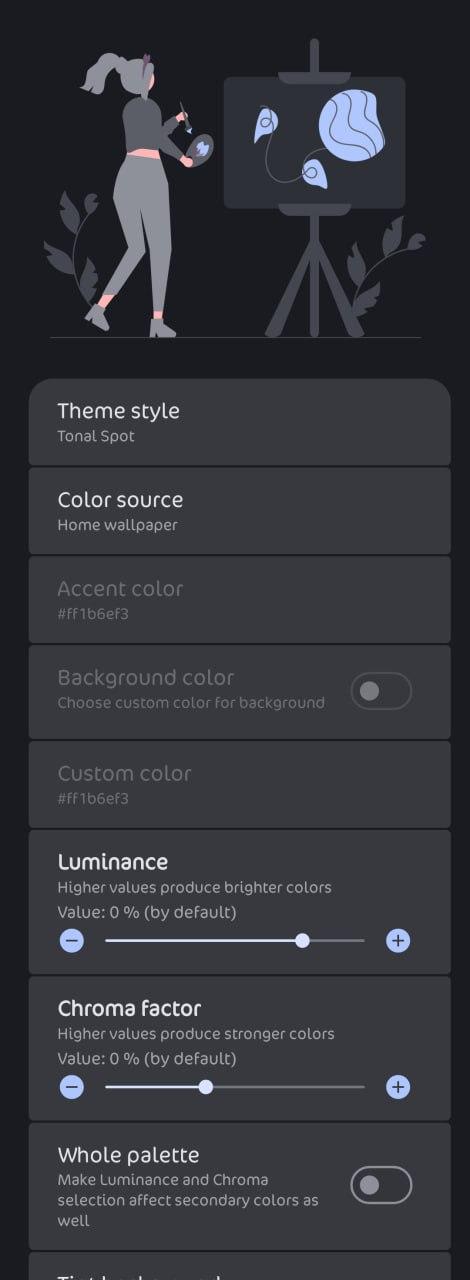The width and height of the screenshot is (470, 1280).
Task: Tap the leafy plant behind the painter
Action: point(72,245)
